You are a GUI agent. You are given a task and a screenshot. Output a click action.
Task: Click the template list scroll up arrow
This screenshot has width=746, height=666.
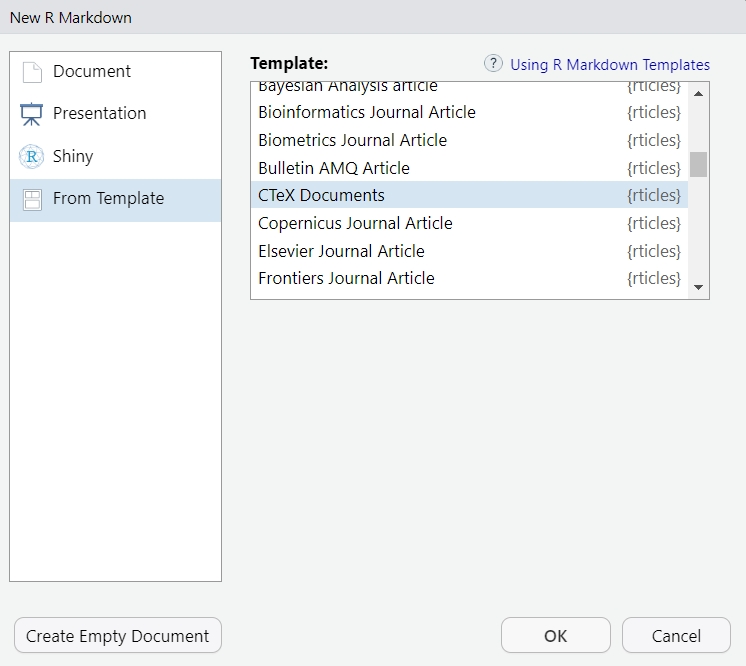698,94
